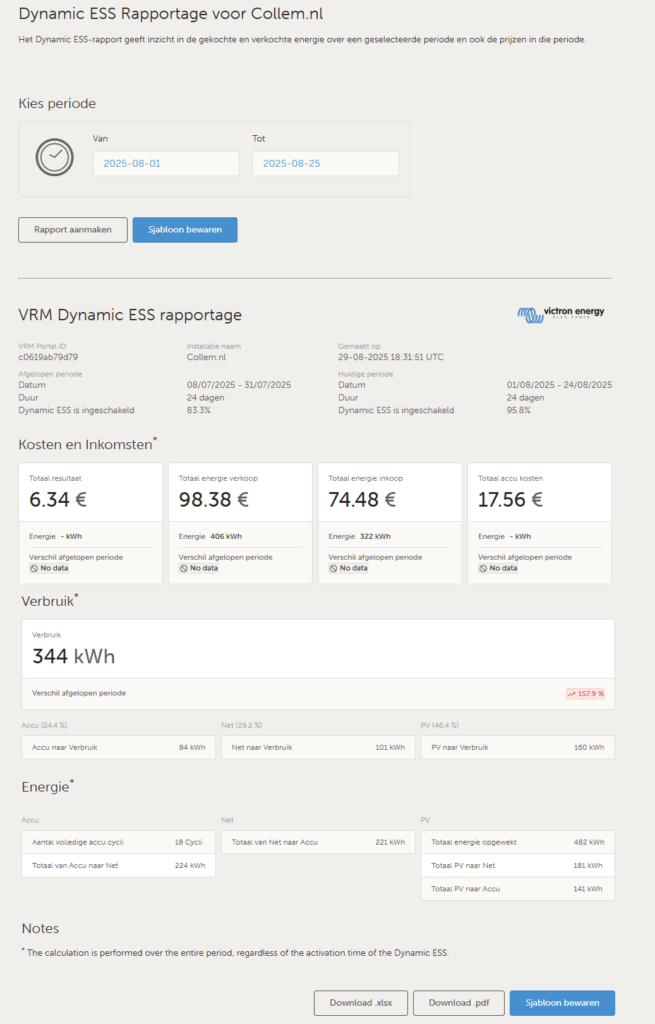Click the Victron Energy logo
655x1024 pixels.
pos(561,313)
